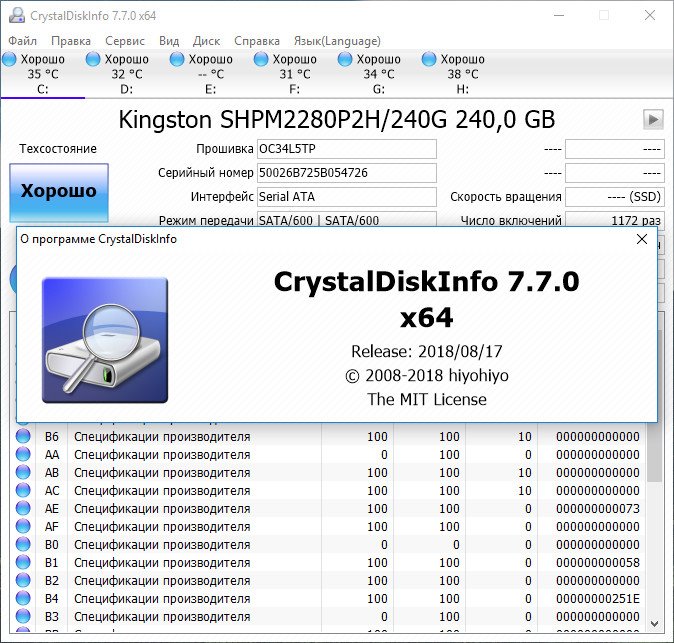Viewport: 674px width, 643px height.
Task: Click the status orb for attribute AF
Action: click(x=23, y=527)
